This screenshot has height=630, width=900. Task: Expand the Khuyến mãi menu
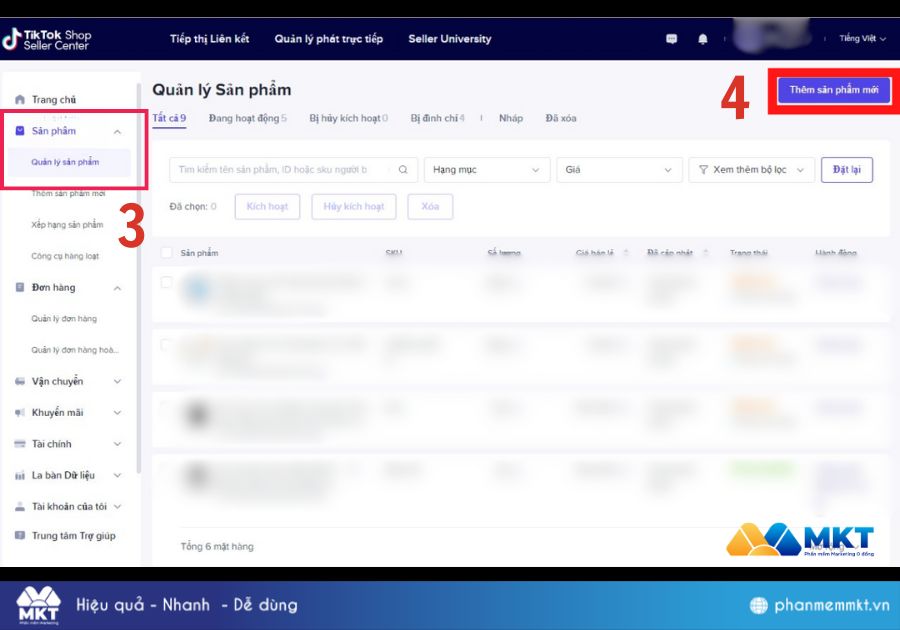117,413
